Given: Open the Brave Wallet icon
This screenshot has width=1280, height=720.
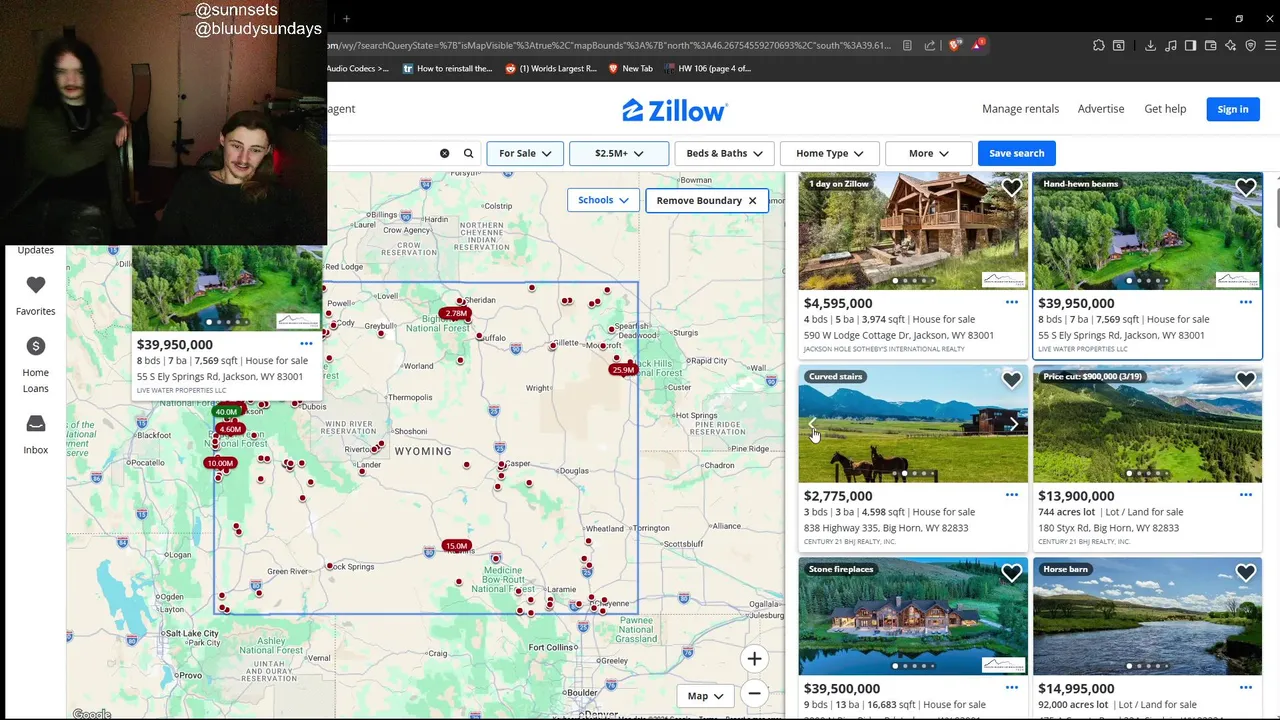Looking at the screenshot, I should point(1210,45).
